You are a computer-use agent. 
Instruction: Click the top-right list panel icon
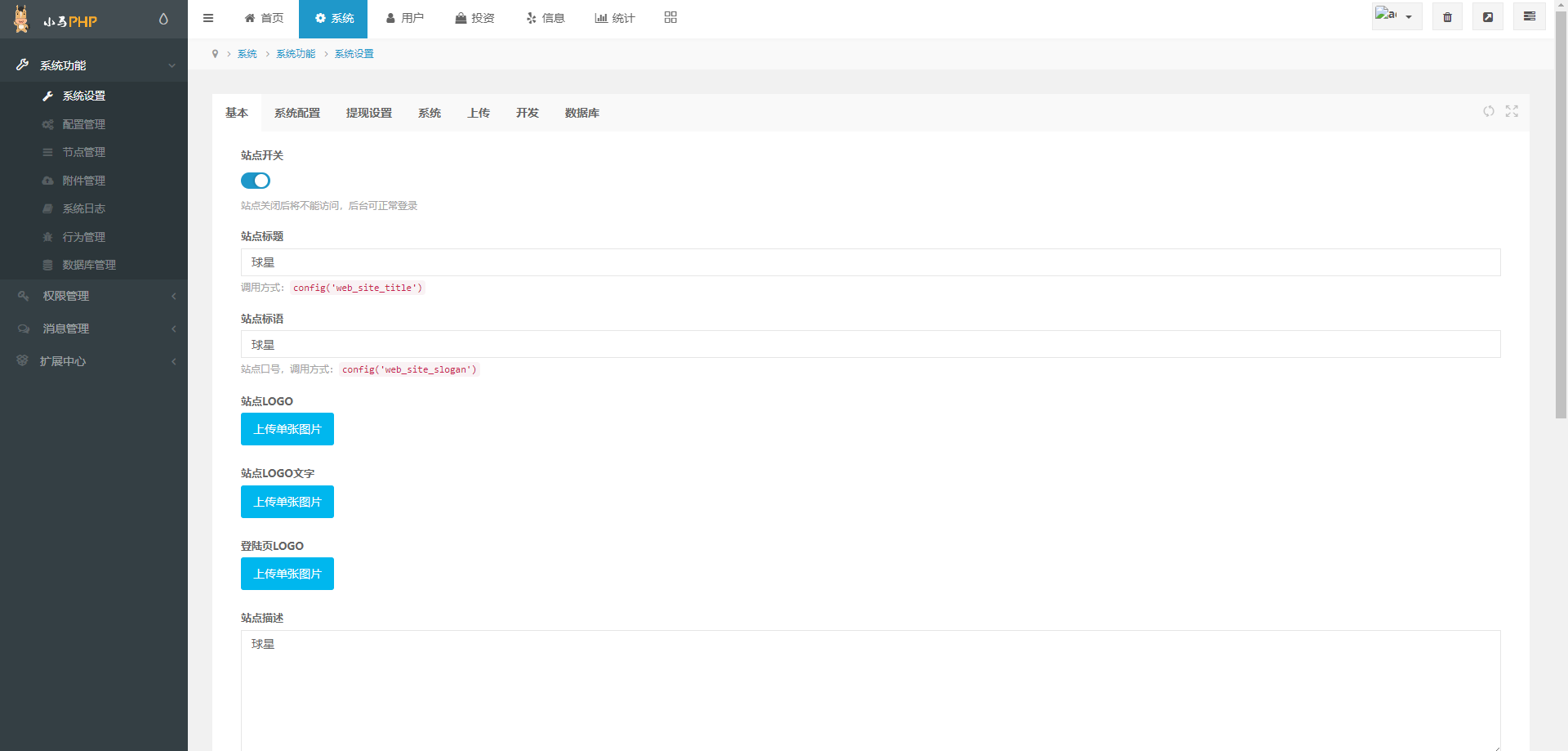[1529, 16]
